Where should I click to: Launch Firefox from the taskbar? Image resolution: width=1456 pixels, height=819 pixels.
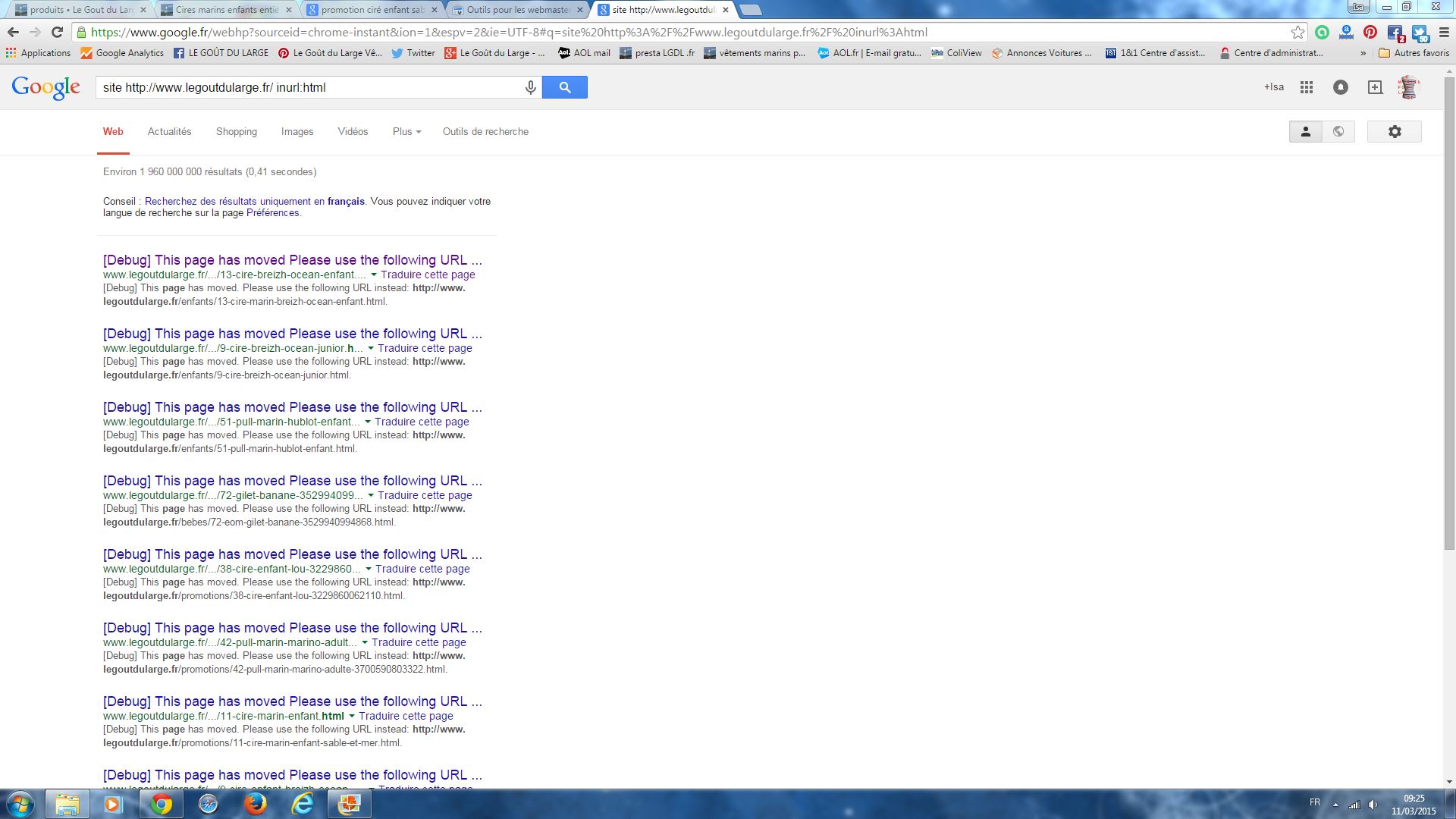(x=256, y=805)
